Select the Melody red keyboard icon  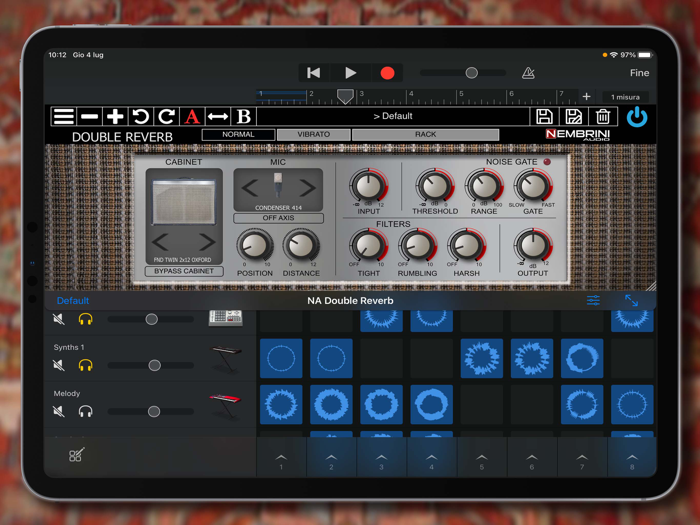(226, 405)
